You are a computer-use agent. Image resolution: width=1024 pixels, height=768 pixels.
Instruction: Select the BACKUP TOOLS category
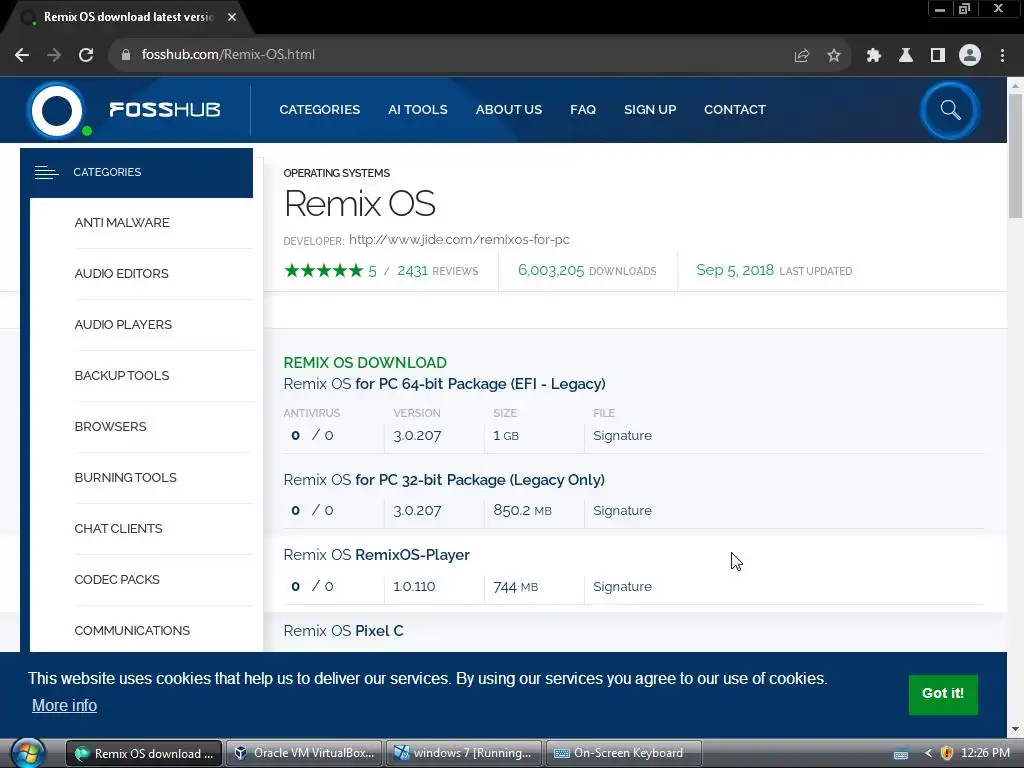tap(122, 376)
